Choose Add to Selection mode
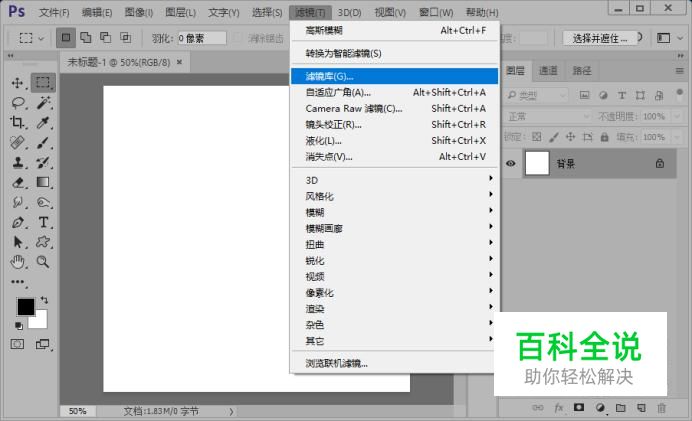Image resolution: width=692 pixels, height=421 pixels. [86, 38]
